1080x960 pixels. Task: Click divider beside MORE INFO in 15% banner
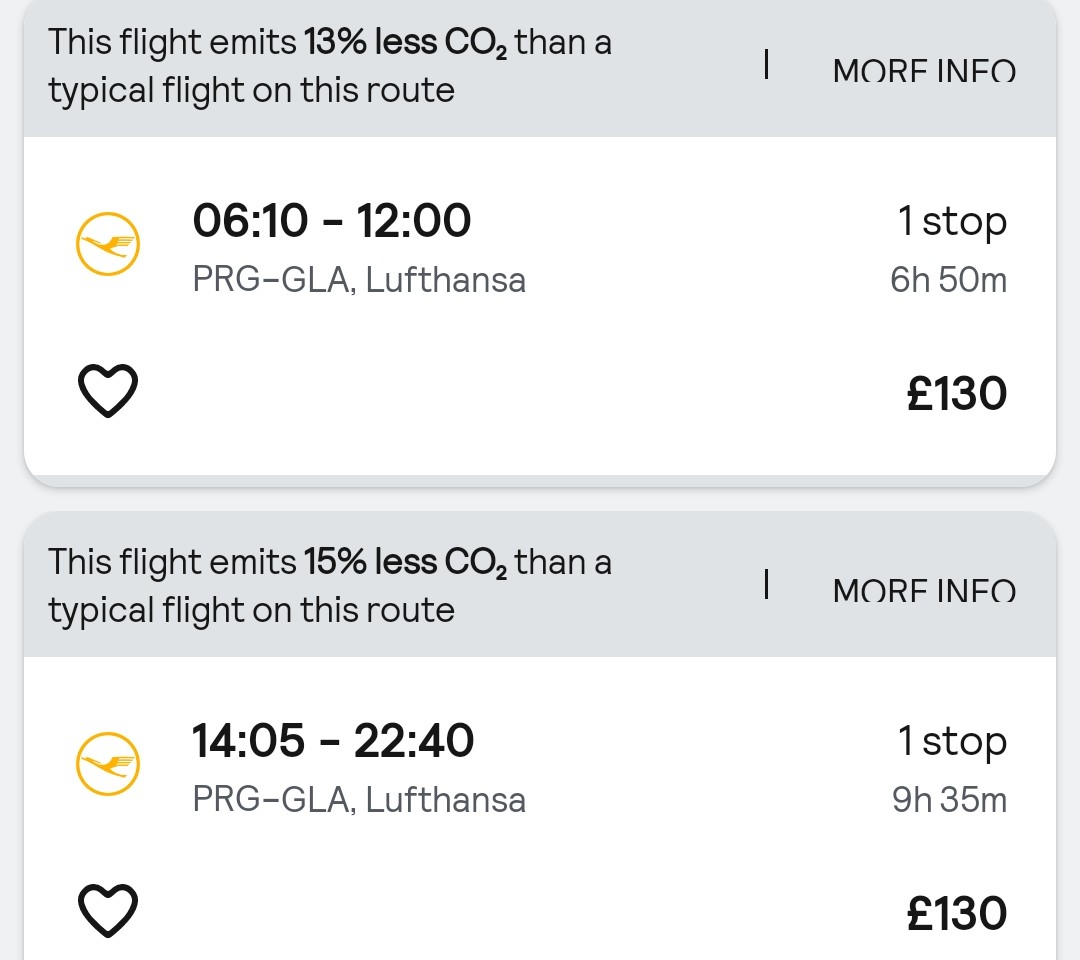point(766,585)
